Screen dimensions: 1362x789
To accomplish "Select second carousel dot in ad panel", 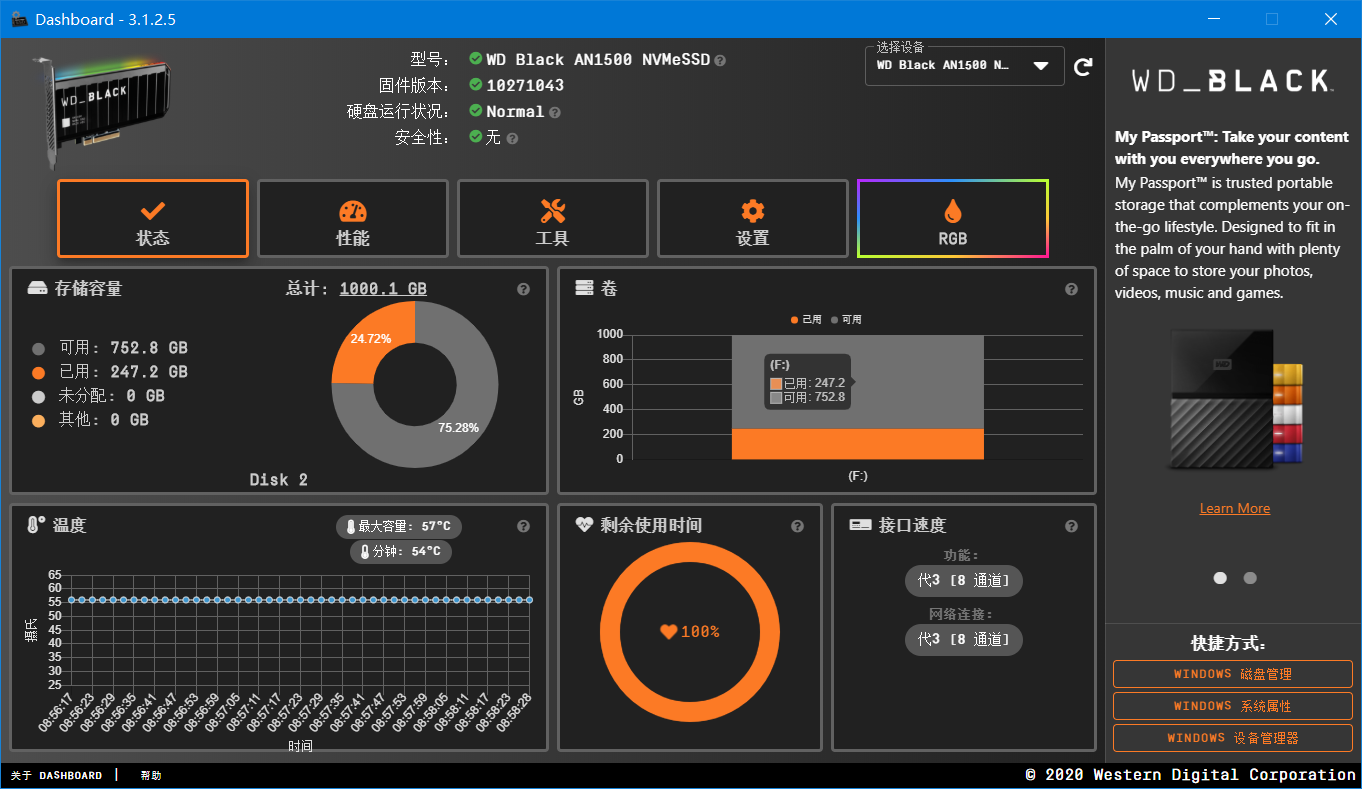I will 1250,578.
